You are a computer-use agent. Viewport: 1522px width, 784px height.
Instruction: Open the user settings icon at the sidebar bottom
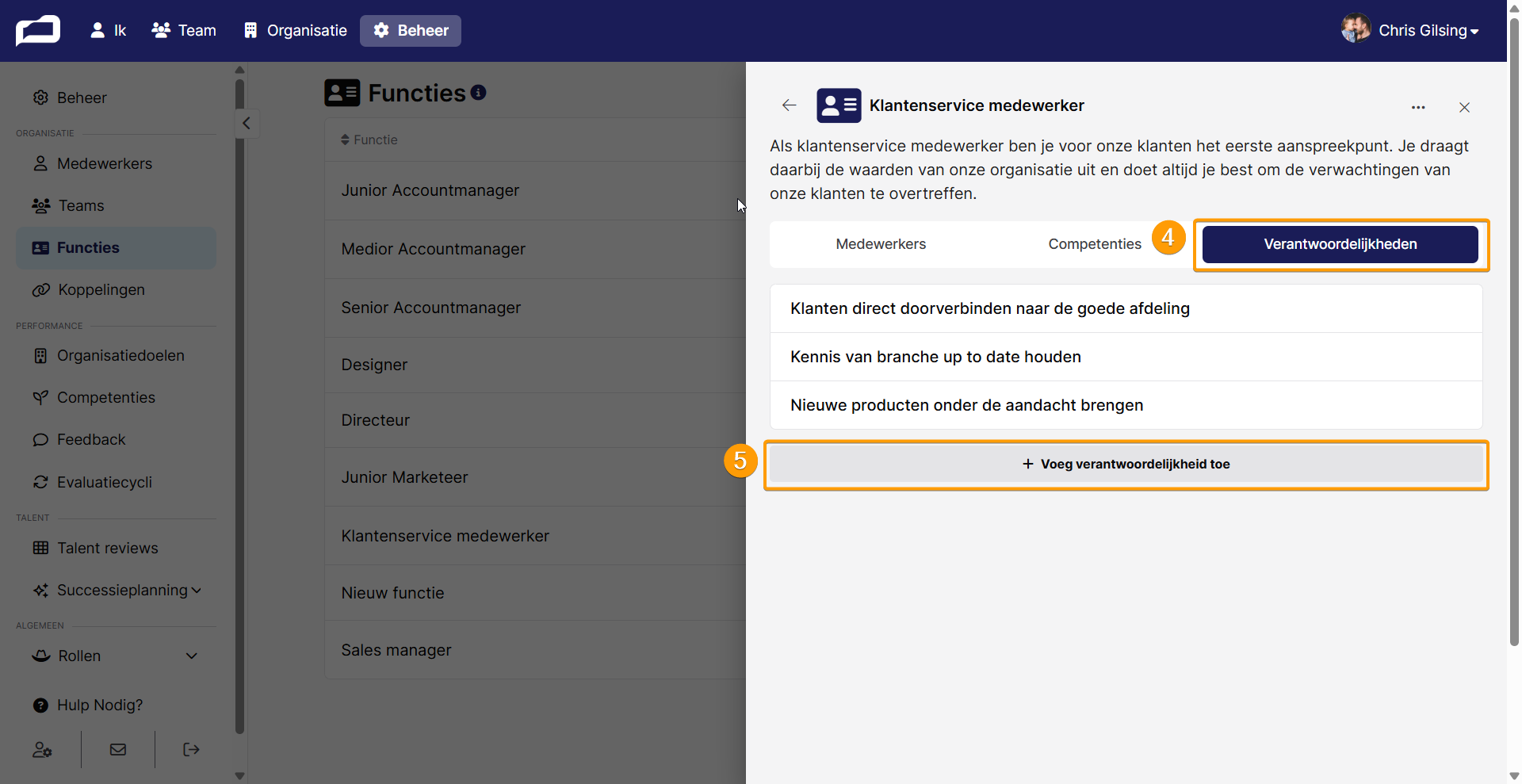pos(42,750)
